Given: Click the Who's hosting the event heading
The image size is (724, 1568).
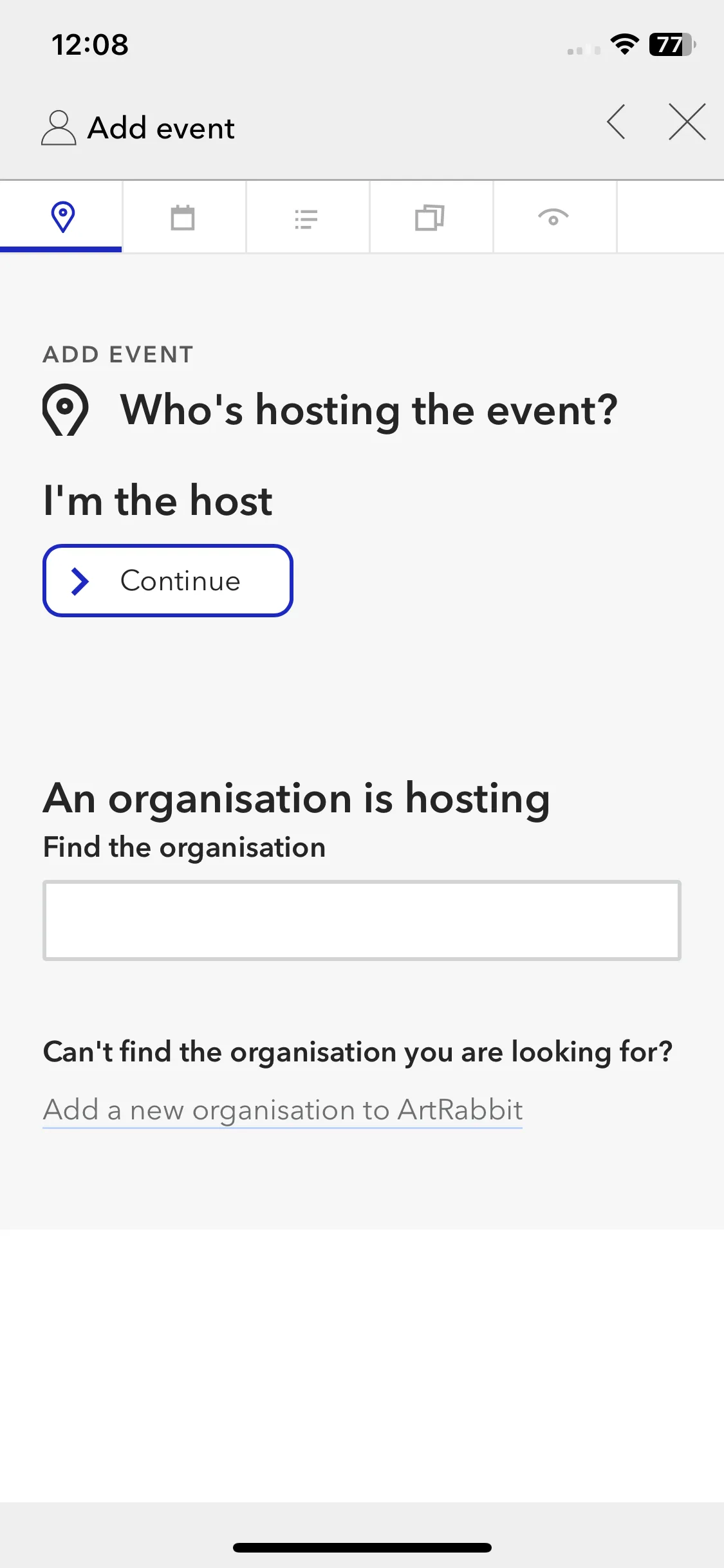Looking at the screenshot, I should point(369,410).
